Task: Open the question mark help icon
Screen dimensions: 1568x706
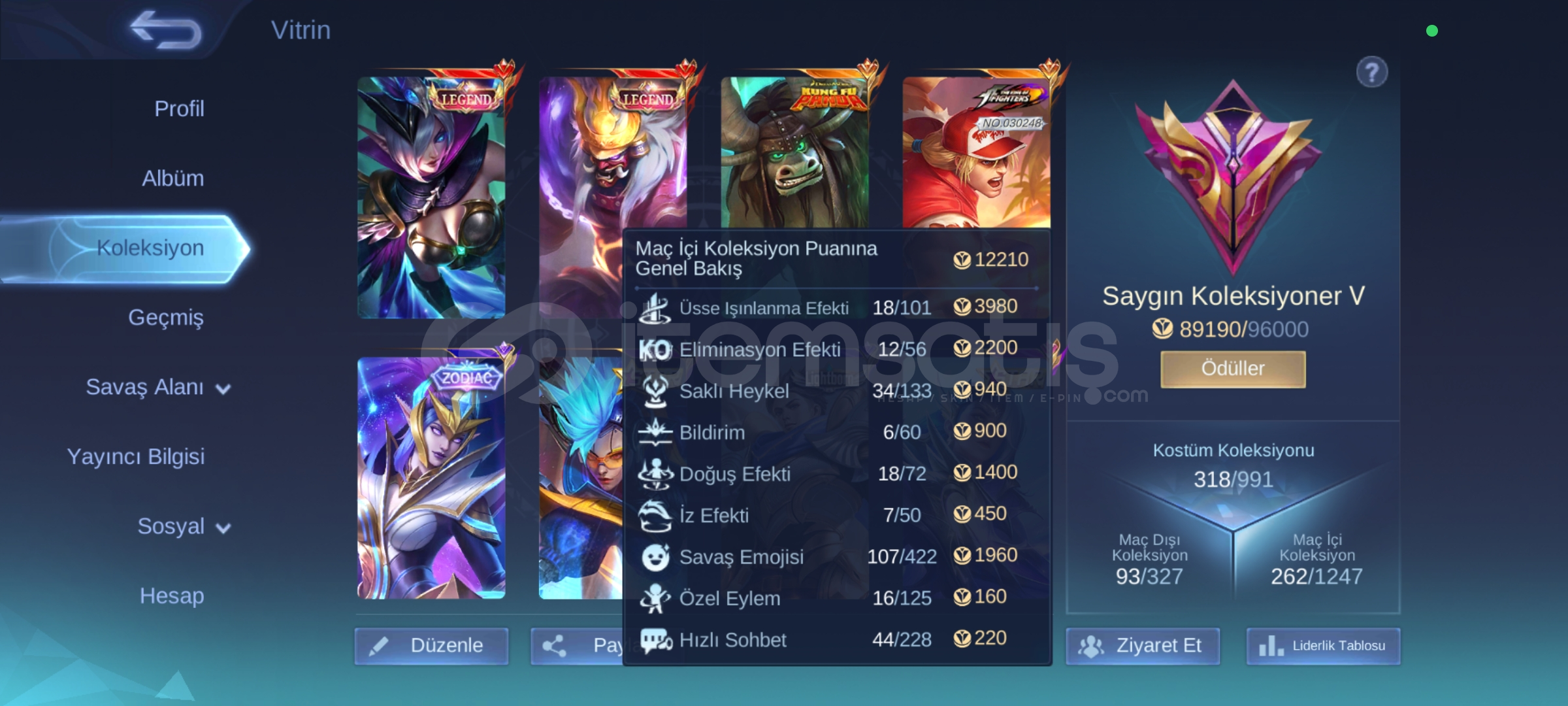Action: click(x=1371, y=72)
